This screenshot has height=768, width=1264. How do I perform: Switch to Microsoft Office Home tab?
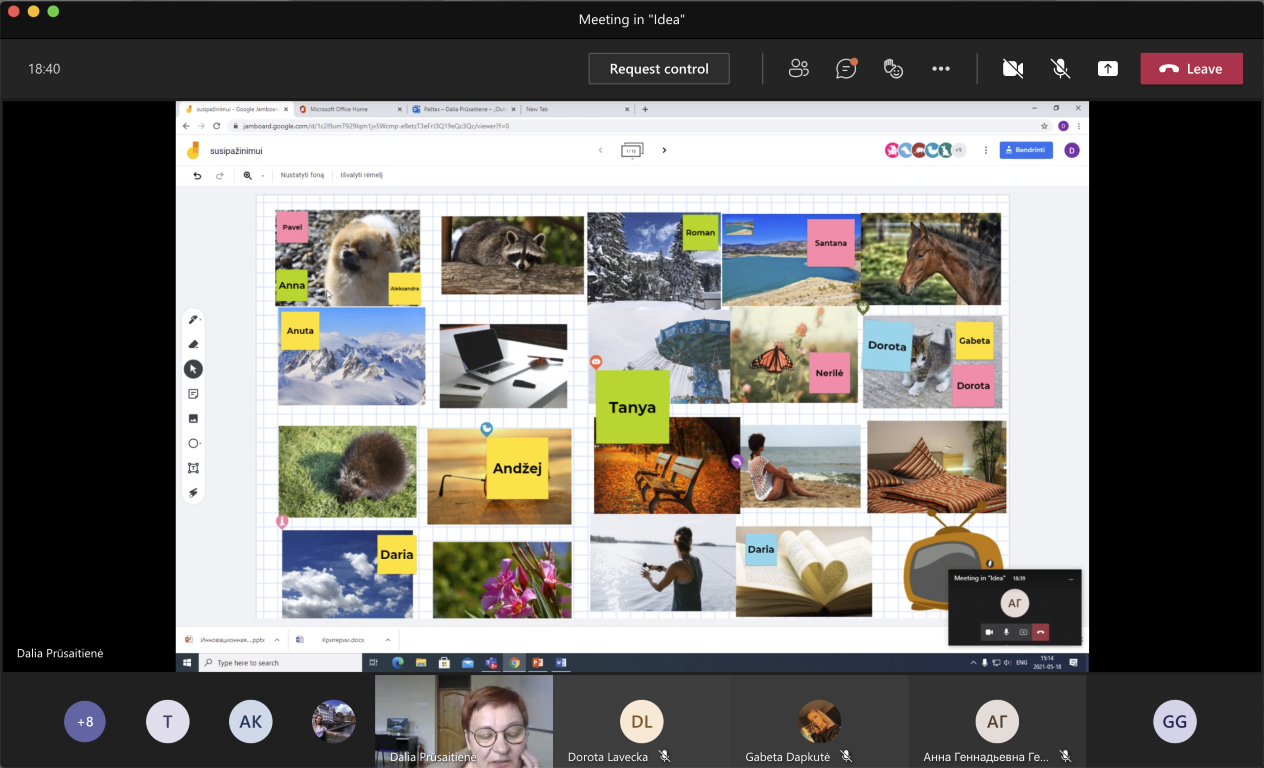tap(345, 109)
